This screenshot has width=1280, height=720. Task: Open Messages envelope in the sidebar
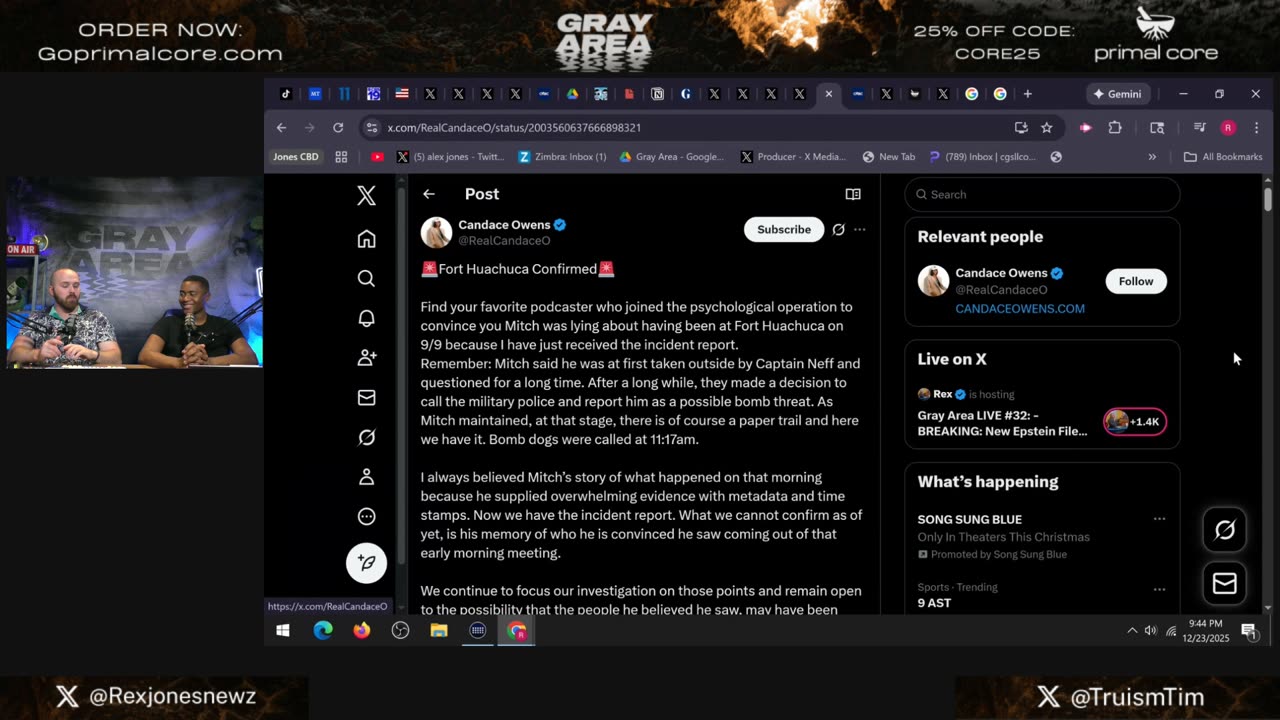click(x=366, y=398)
